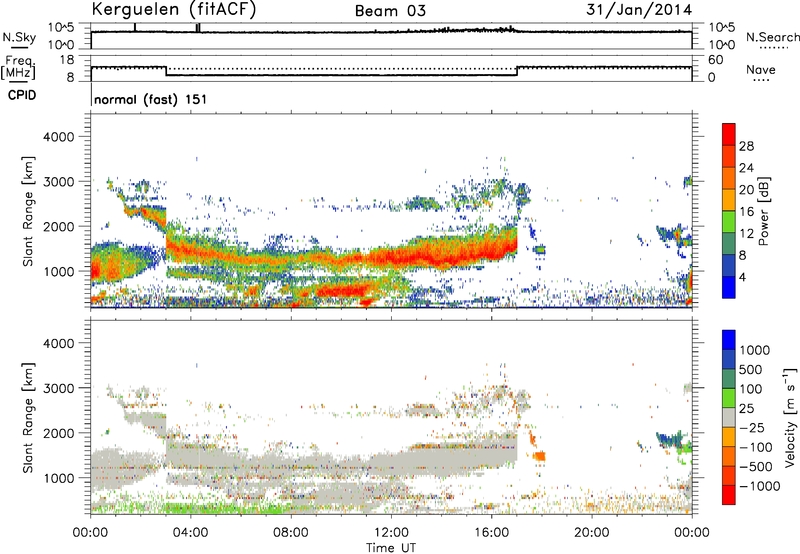Click the "Slant Range [km]" label of power panel

point(28,211)
